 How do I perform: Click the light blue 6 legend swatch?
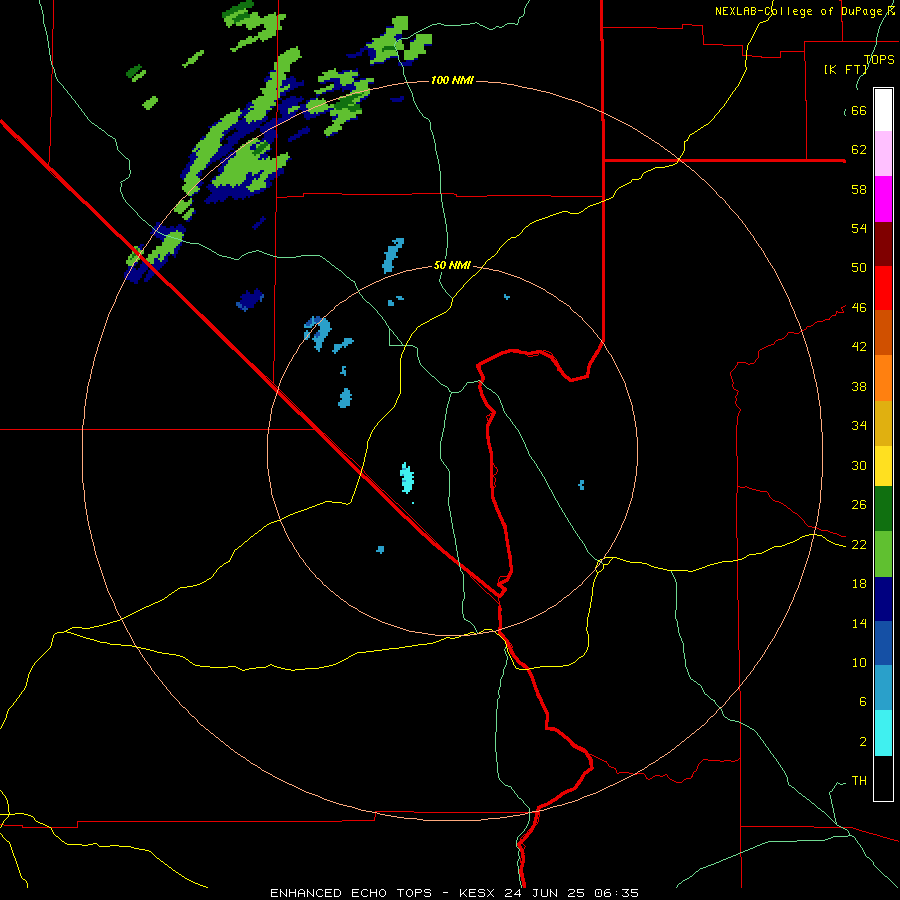click(x=883, y=688)
